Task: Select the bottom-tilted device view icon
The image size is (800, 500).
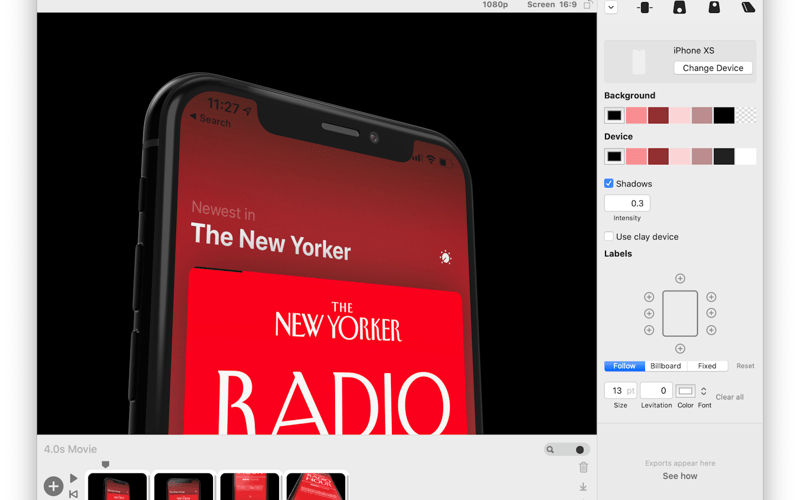Action: coord(679,7)
